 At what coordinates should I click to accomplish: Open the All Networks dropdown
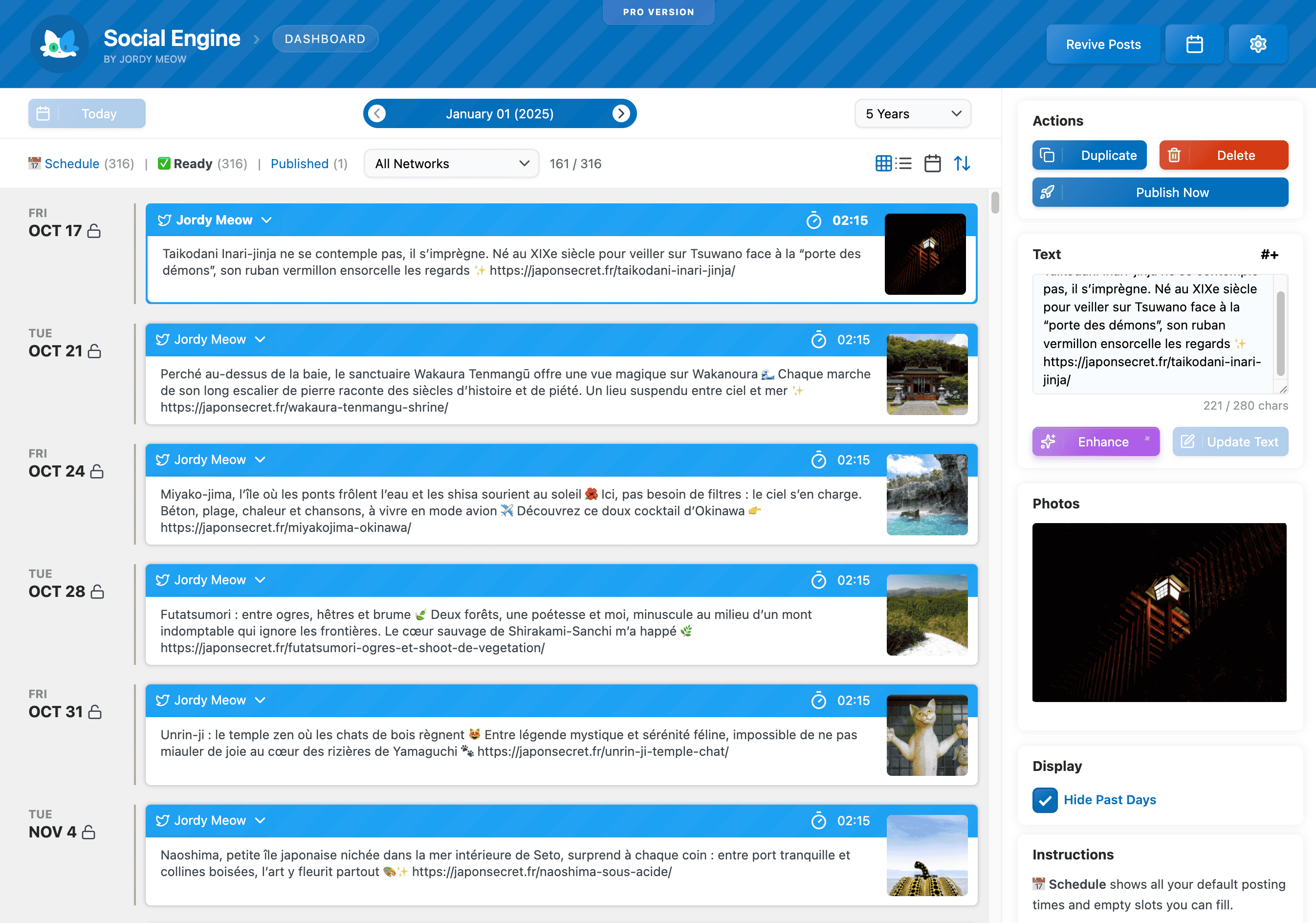coord(451,163)
